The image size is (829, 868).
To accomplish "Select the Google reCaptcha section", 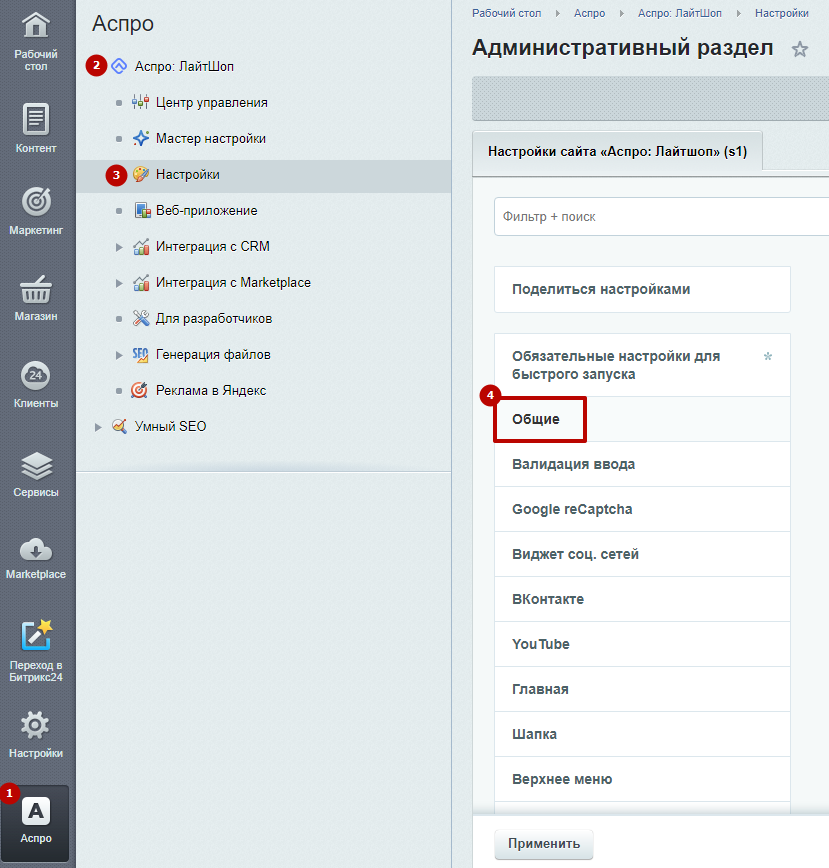I will (643, 509).
